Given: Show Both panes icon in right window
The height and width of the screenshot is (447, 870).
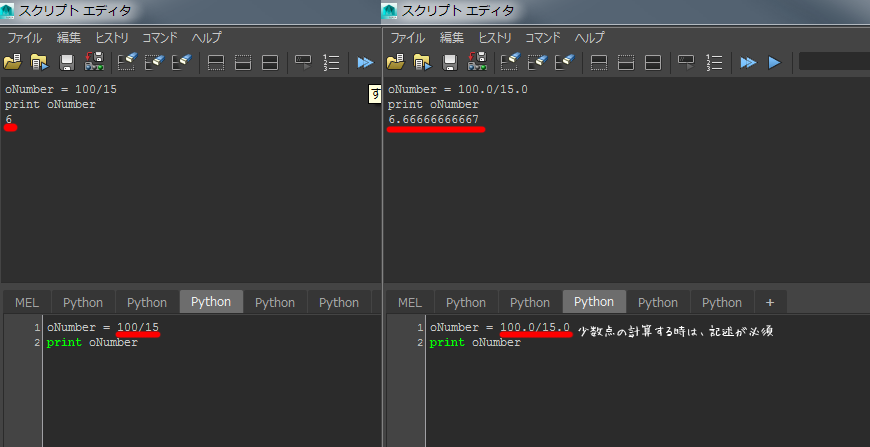Looking at the screenshot, I should (653, 63).
